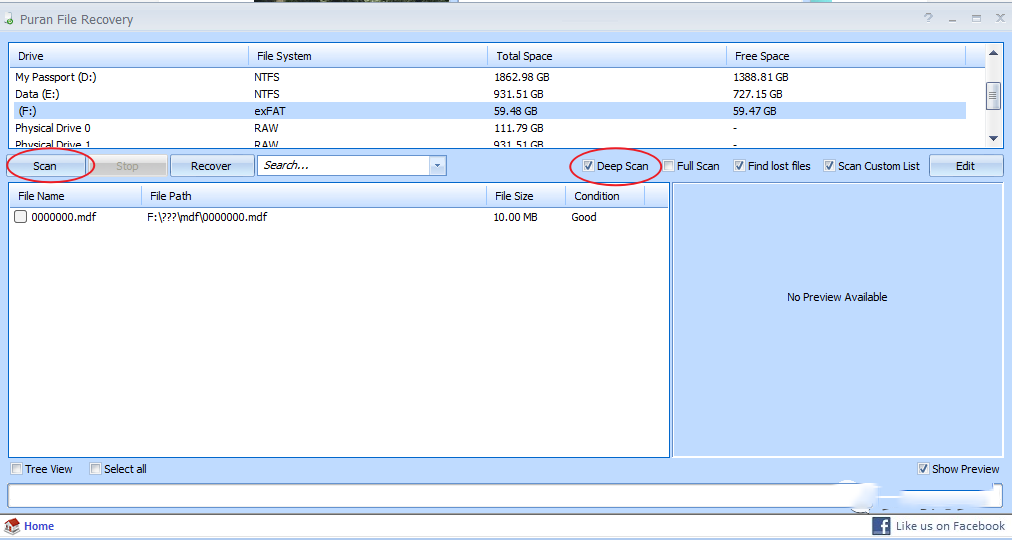This screenshot has width=1012, height=540.
Task: Sort by Free Space column header
Action: click(x=845, y=56)
